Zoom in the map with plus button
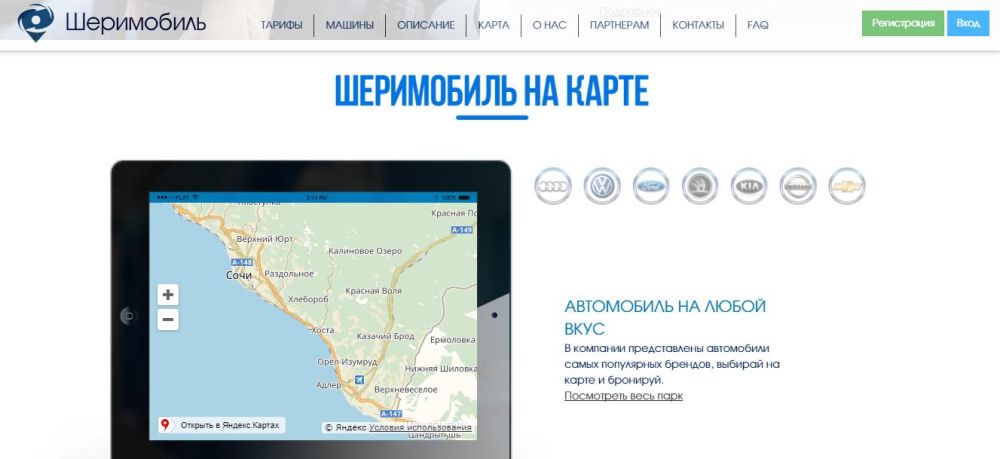This screenshot has width=1000, height=459. click(x=168, y=295)
